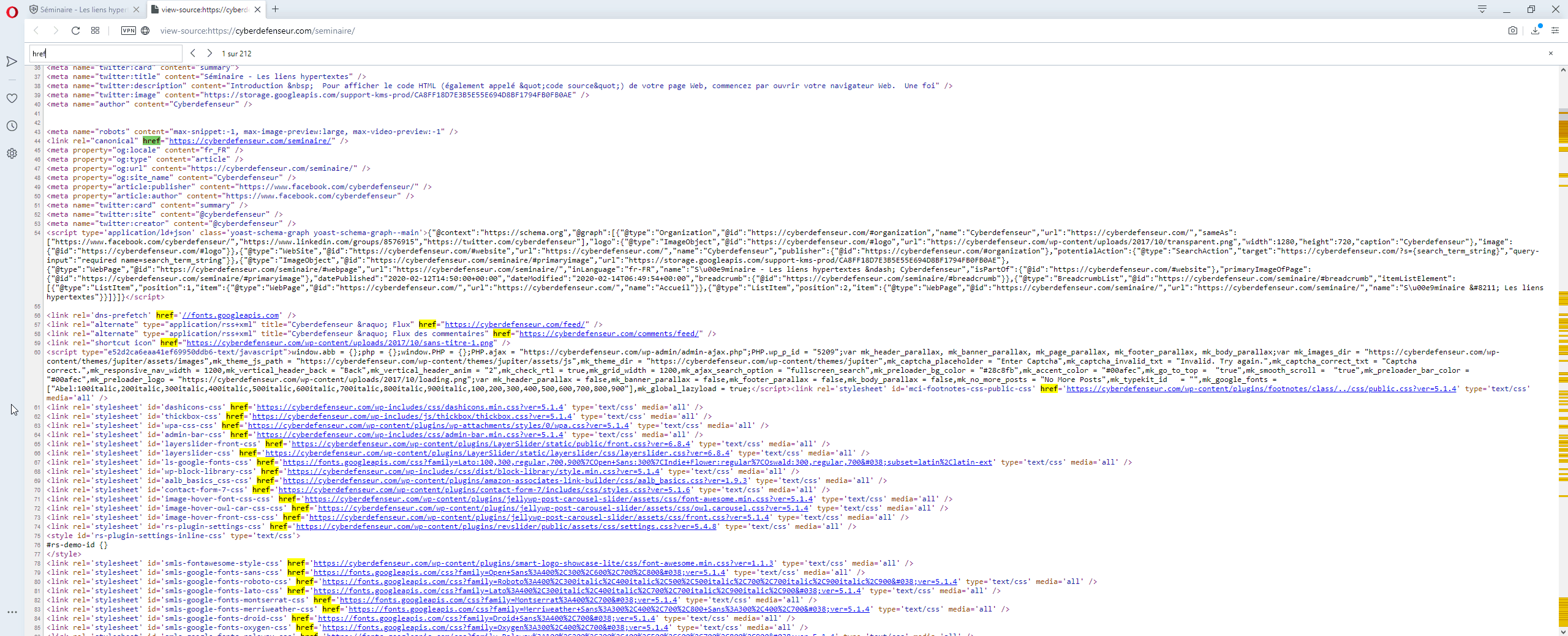The height and width of the screenshot is (636, 1568).
Task: Open History clock icon in sidebar
Action: click(x=12, y=125)
